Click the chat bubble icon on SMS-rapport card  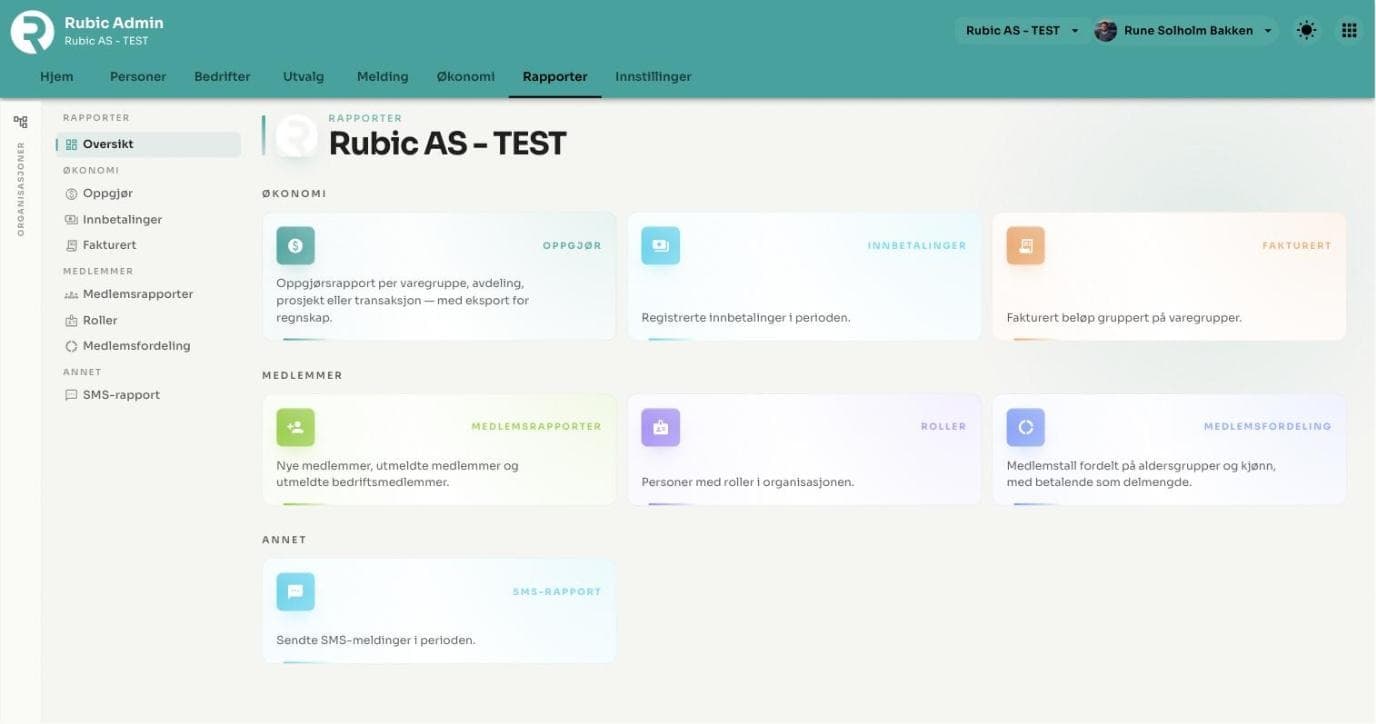[296, 592]
